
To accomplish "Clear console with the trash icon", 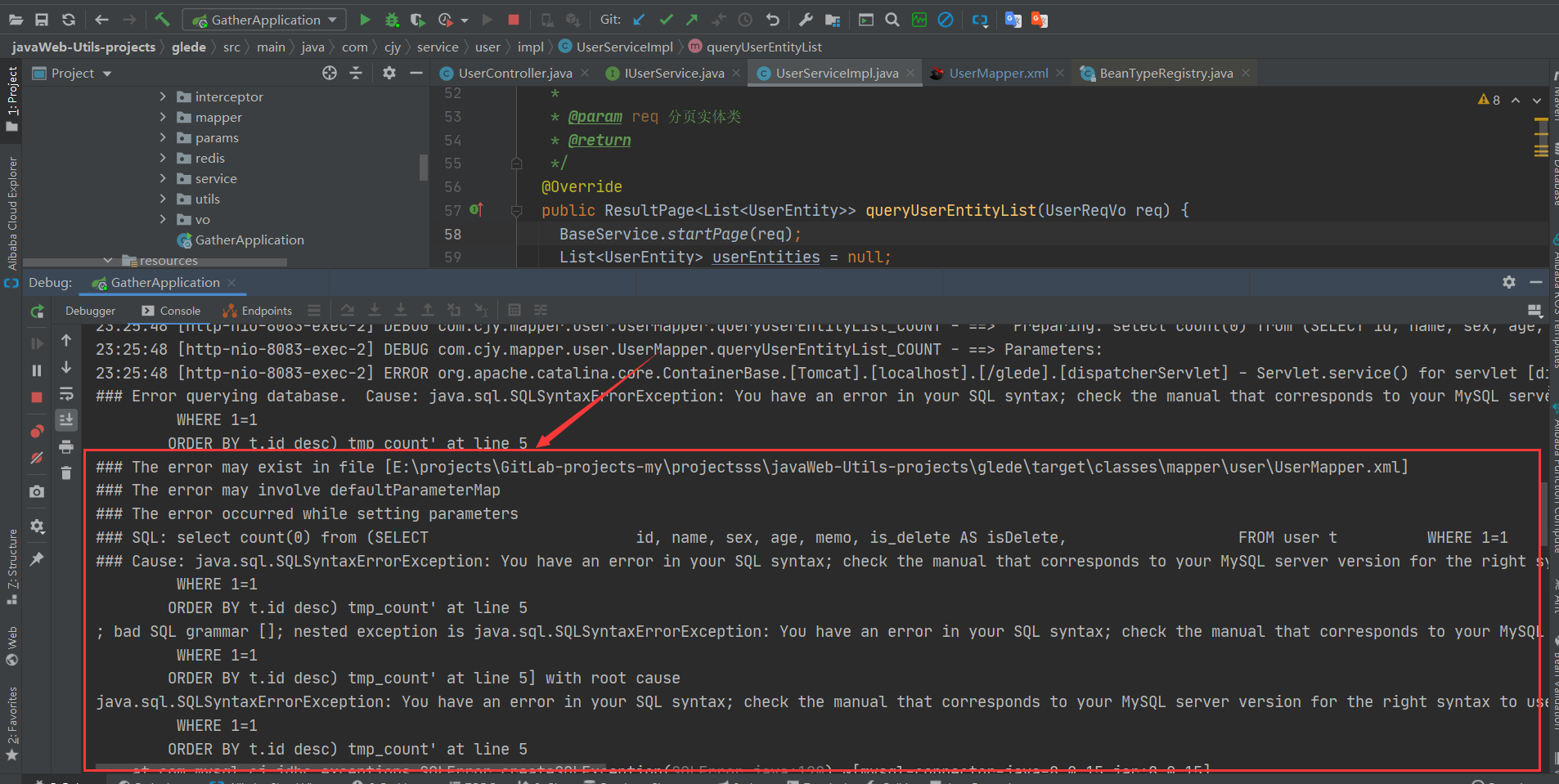I will [x=66, y=473].
